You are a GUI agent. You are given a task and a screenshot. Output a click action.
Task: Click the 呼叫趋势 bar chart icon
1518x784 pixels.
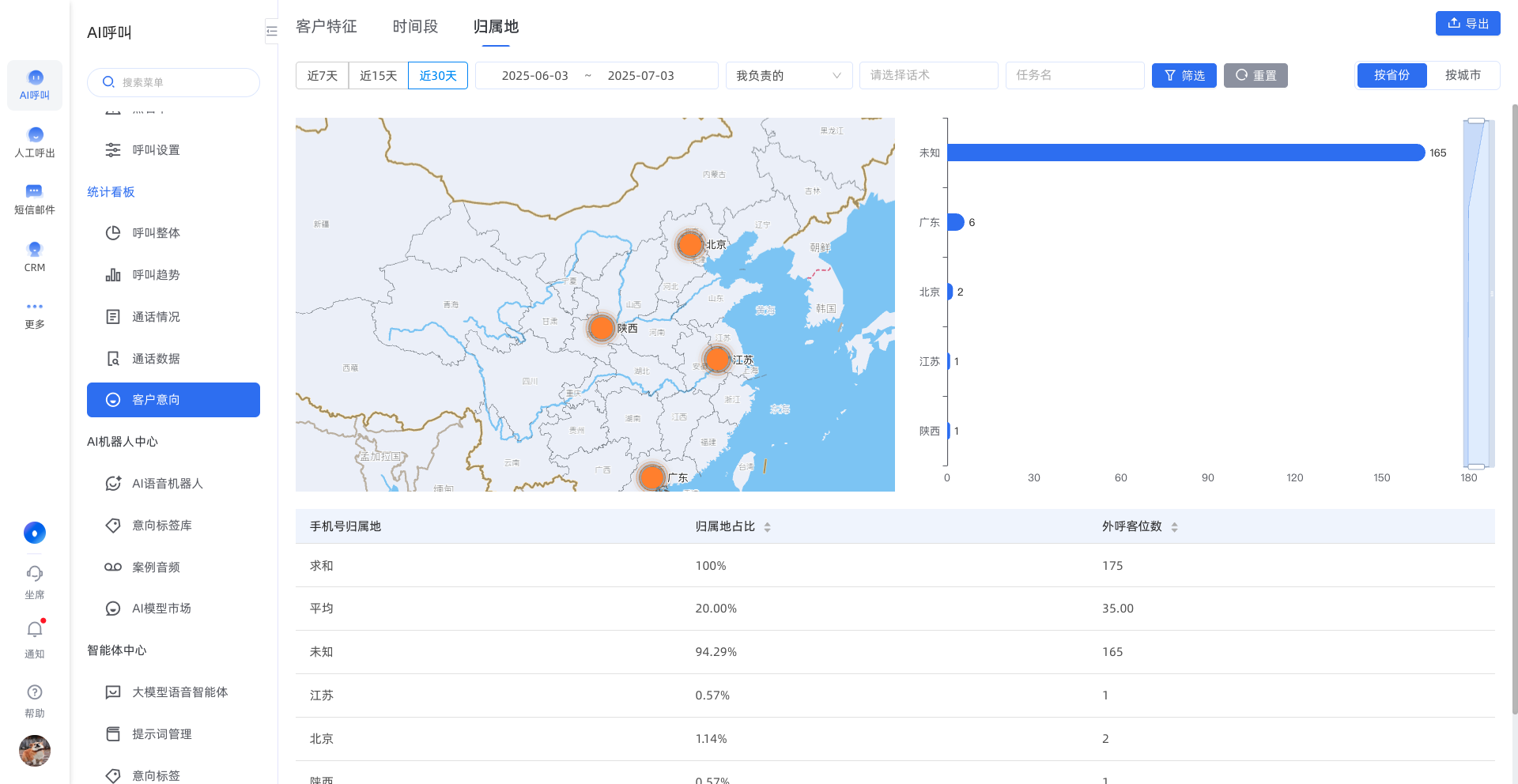click(x=113, y=275)
